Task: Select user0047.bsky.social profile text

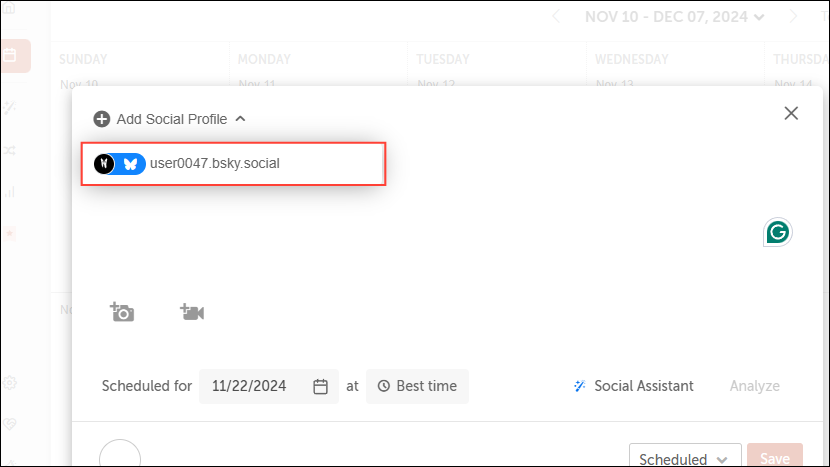Action: [x=214, y=164]
